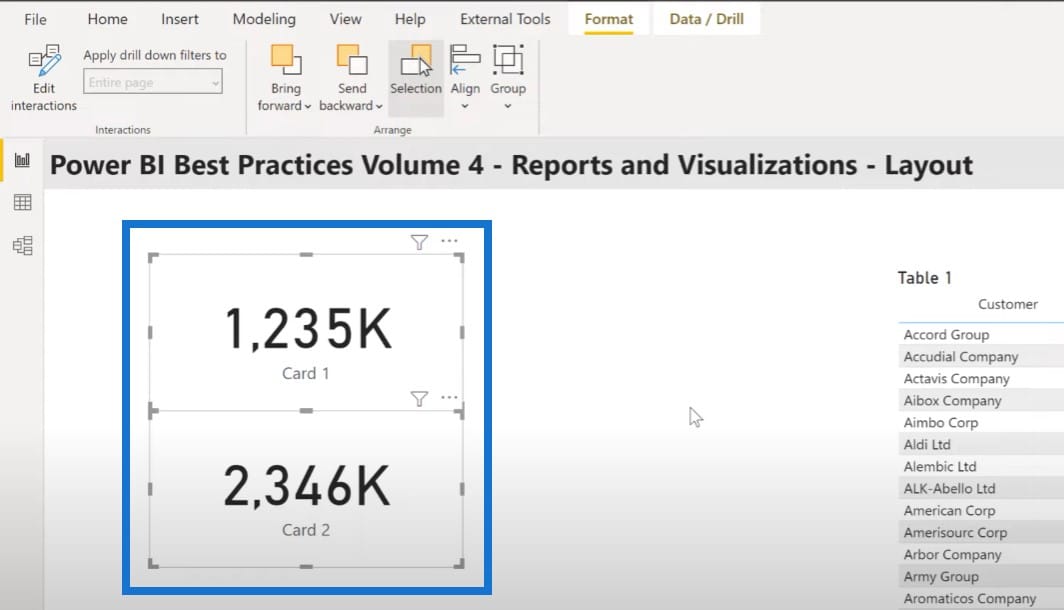
Task: Select the Aldi Ltd row
Action: click(981, 444)
